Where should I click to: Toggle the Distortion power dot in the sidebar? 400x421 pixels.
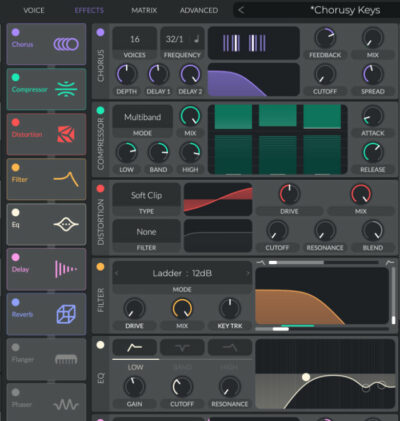pyautogui.click(x=15, y=122)
